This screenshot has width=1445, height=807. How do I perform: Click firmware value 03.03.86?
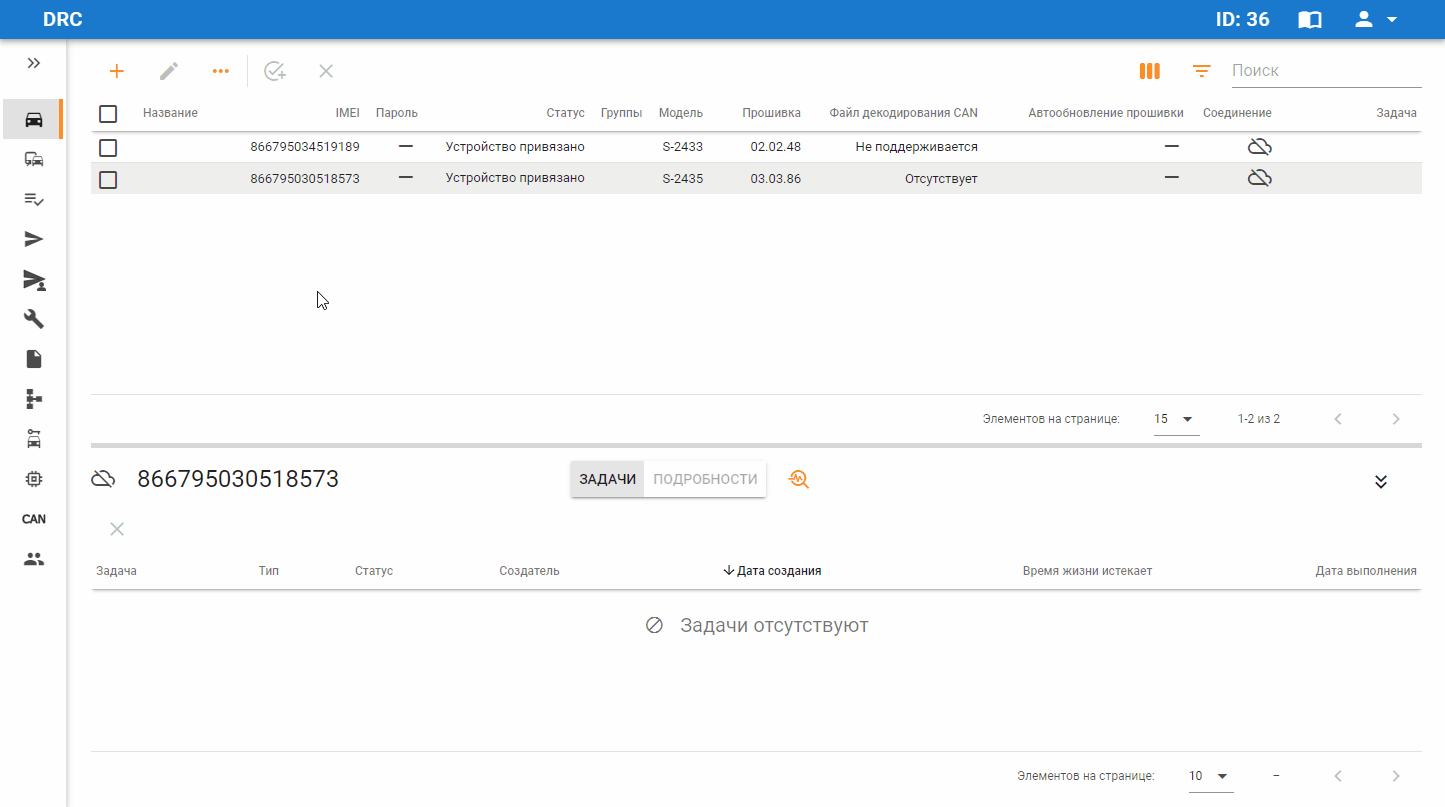[775, 179]
